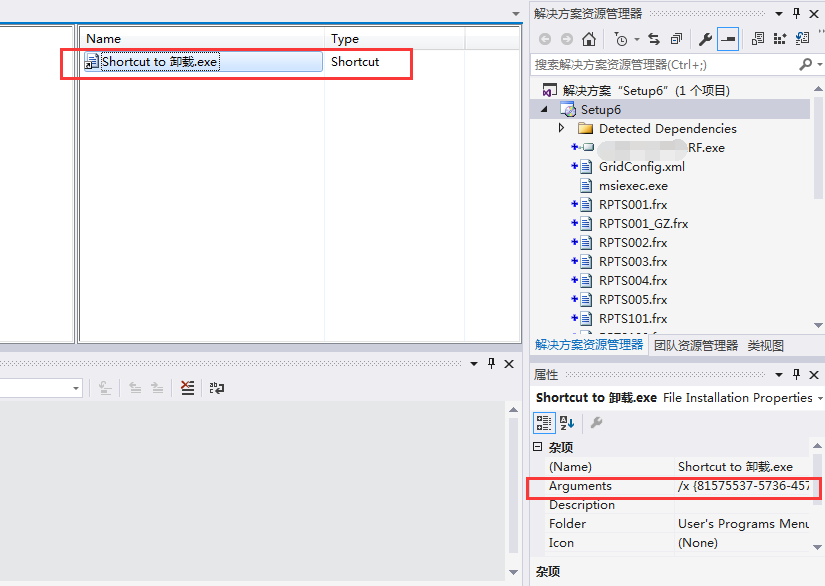Click the msiexec.exe file icon
The width and height of the screenshot is (825, 586).
pos(586,186)
